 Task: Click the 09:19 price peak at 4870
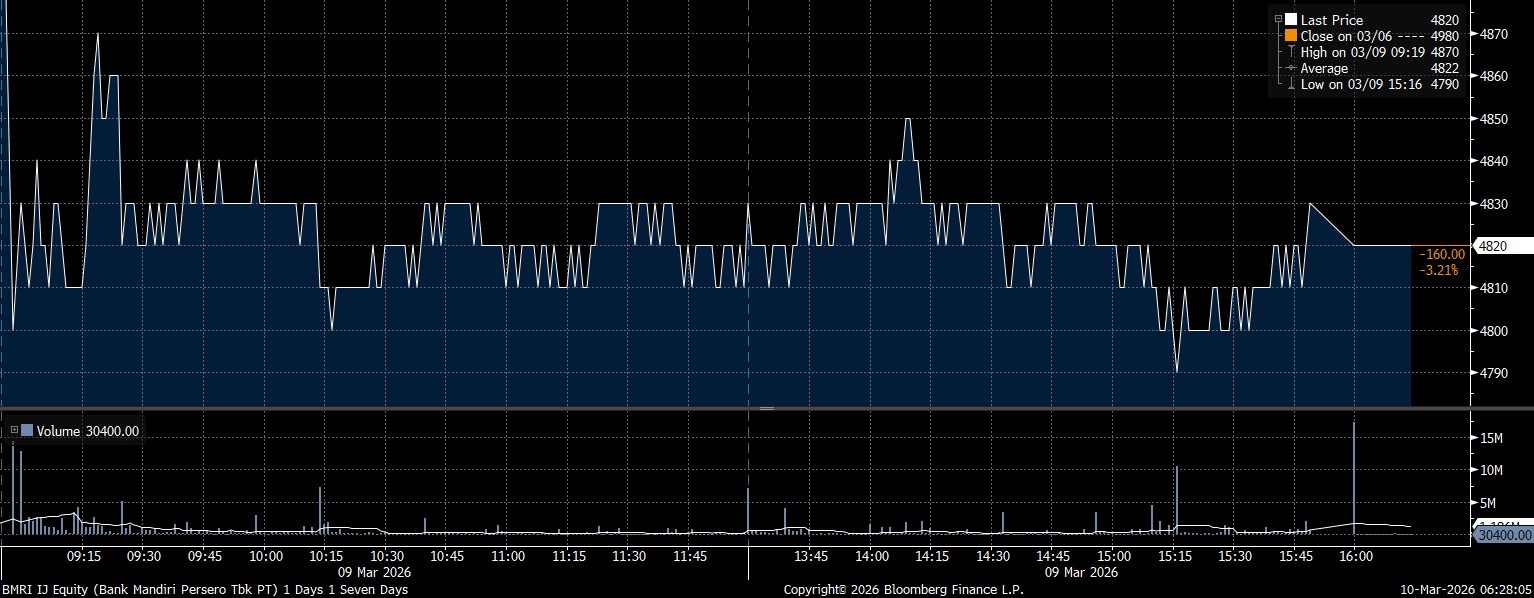(x=97, y=34)
